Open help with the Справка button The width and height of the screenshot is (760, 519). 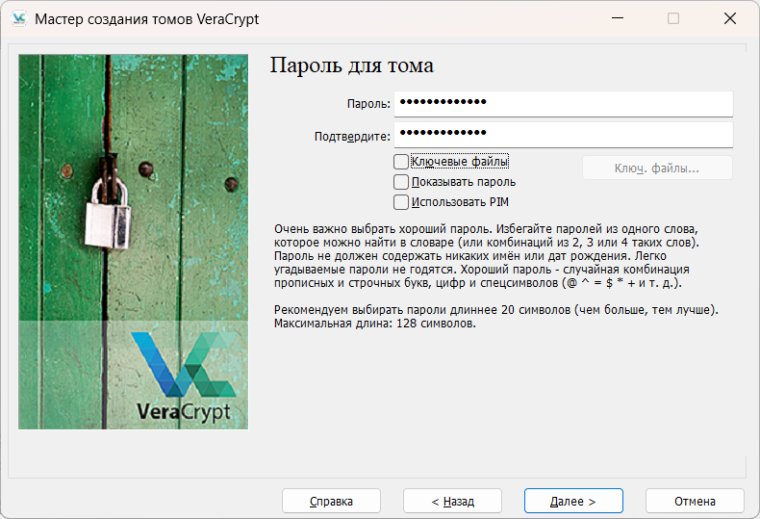(x=331, y=501)
